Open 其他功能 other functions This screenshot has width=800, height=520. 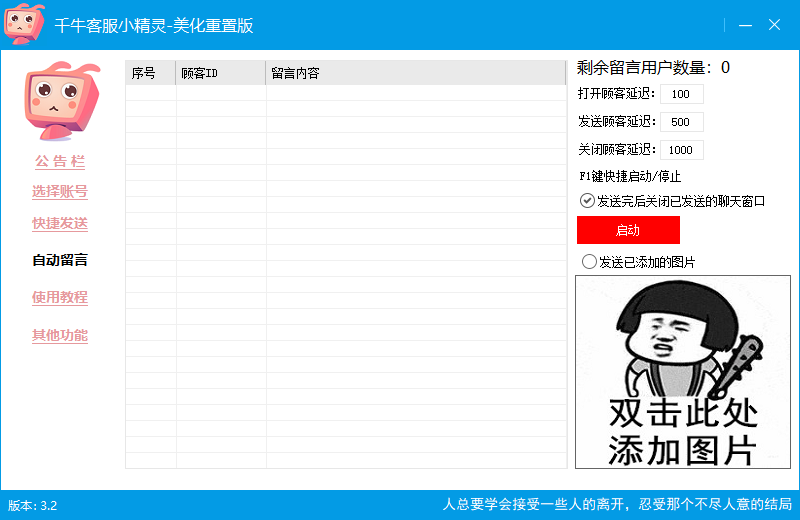[60, 335]
